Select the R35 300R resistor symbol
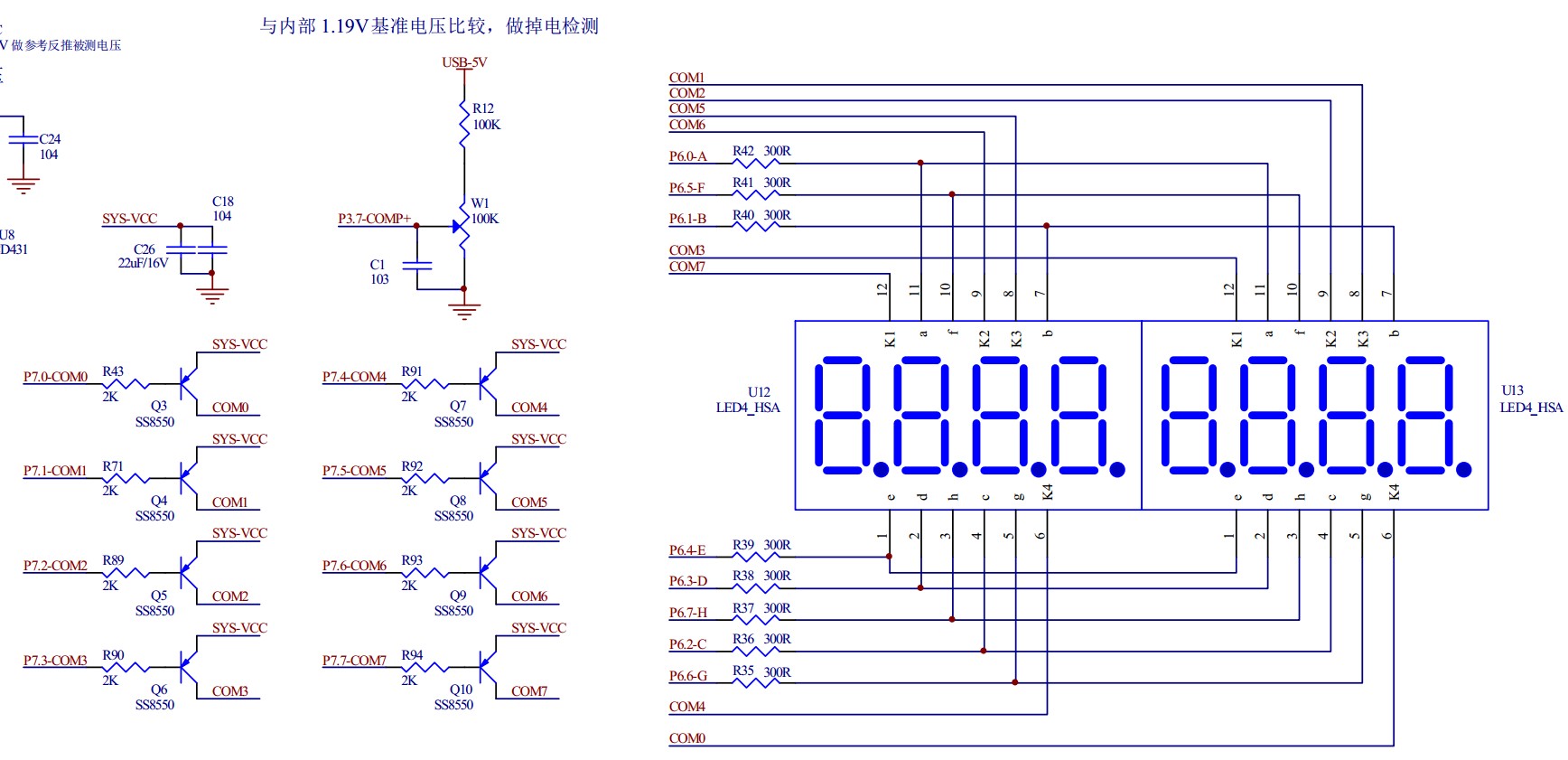The height and width of the screenshot is (760, 1568). click(x=755, y=683)
